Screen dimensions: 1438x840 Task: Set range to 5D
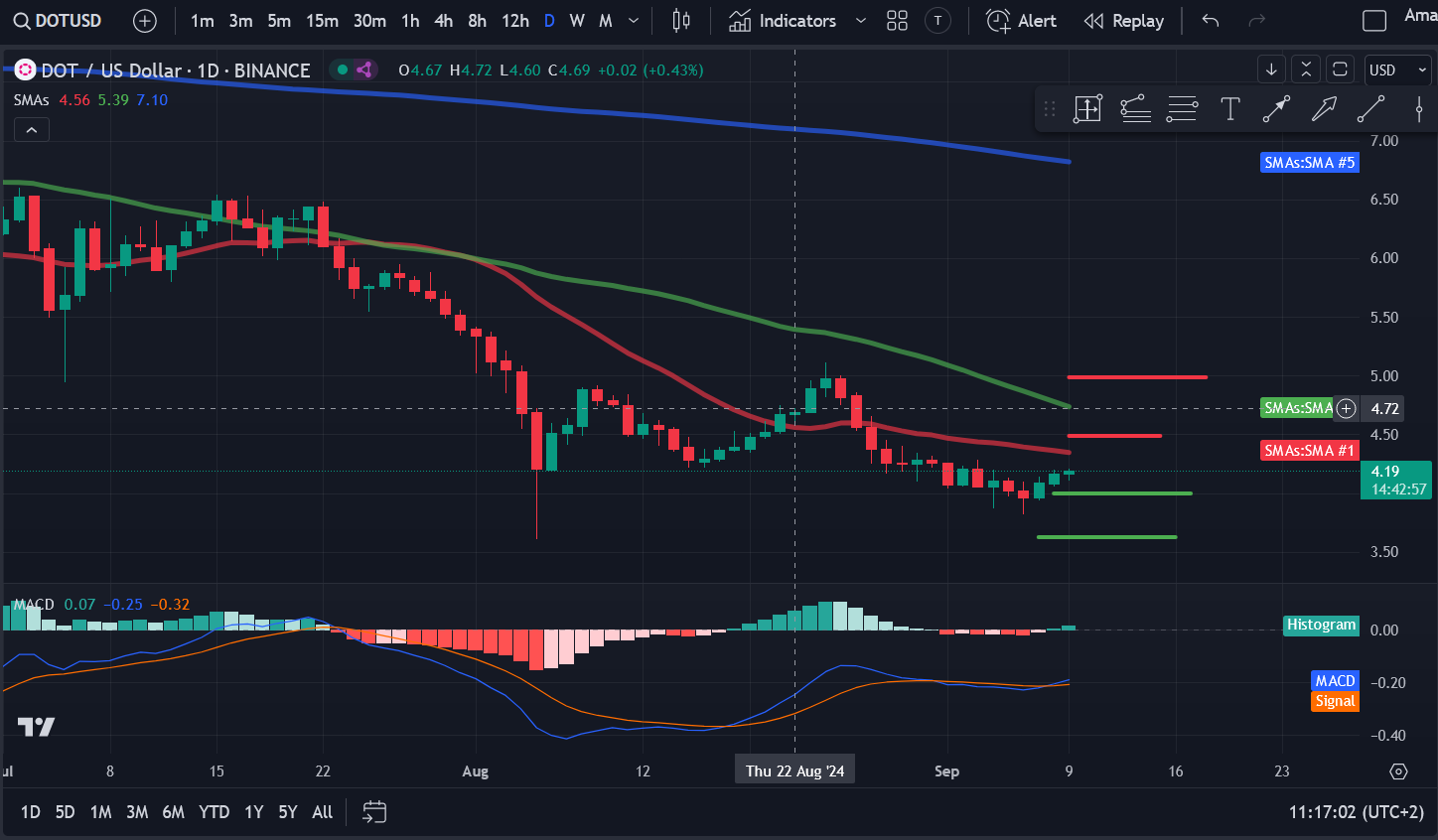pos(65,812)
